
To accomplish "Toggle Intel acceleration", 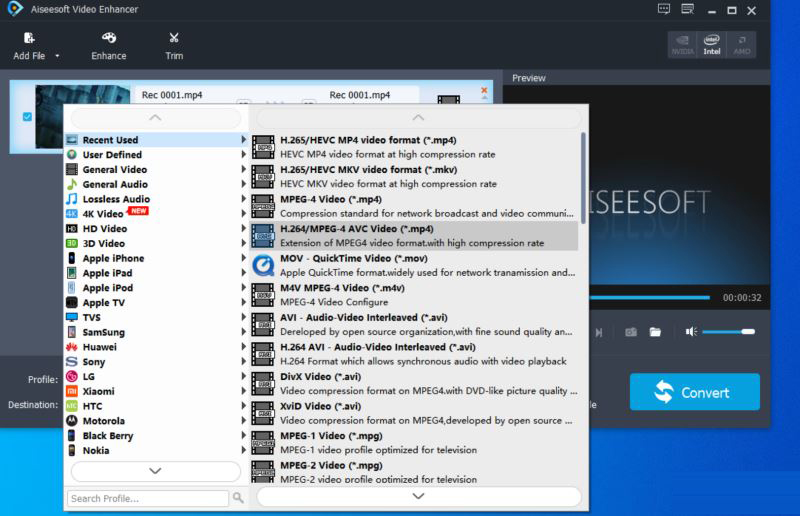I will click(712, 45).
